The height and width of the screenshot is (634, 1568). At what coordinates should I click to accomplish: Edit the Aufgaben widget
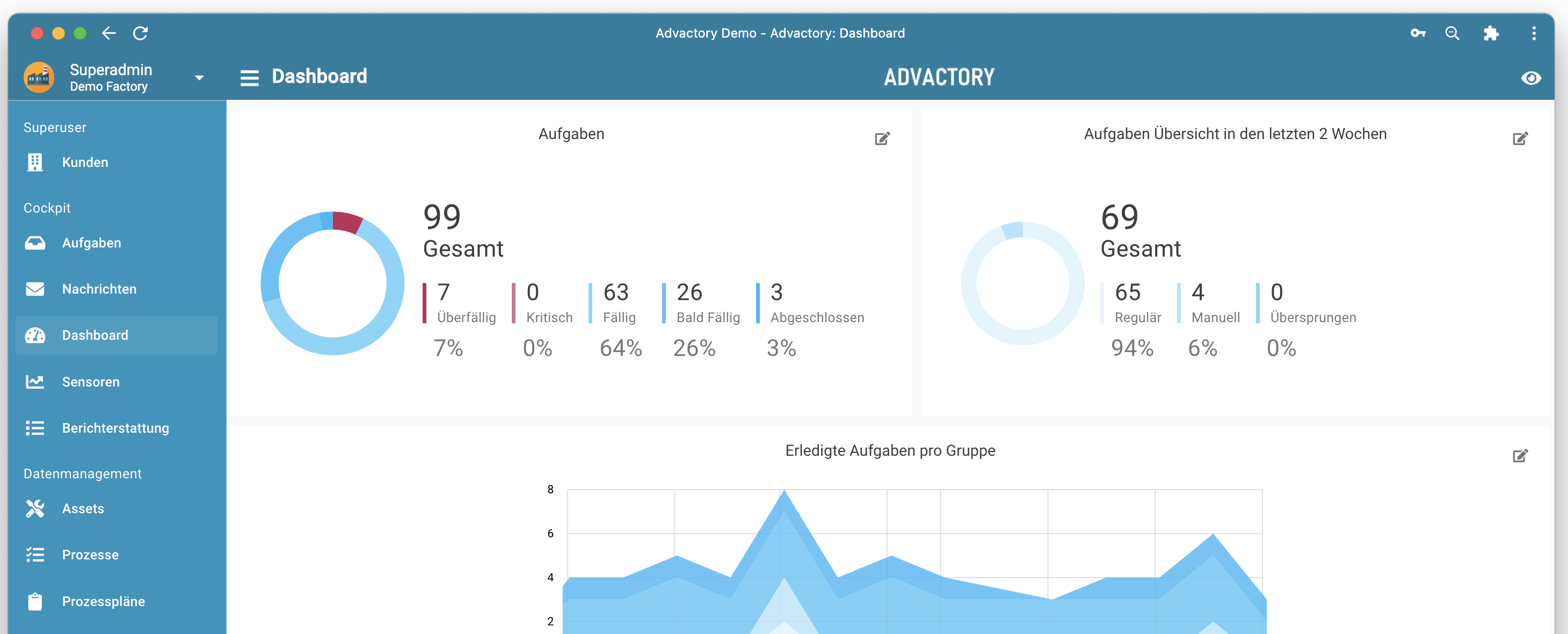(882, 139)
